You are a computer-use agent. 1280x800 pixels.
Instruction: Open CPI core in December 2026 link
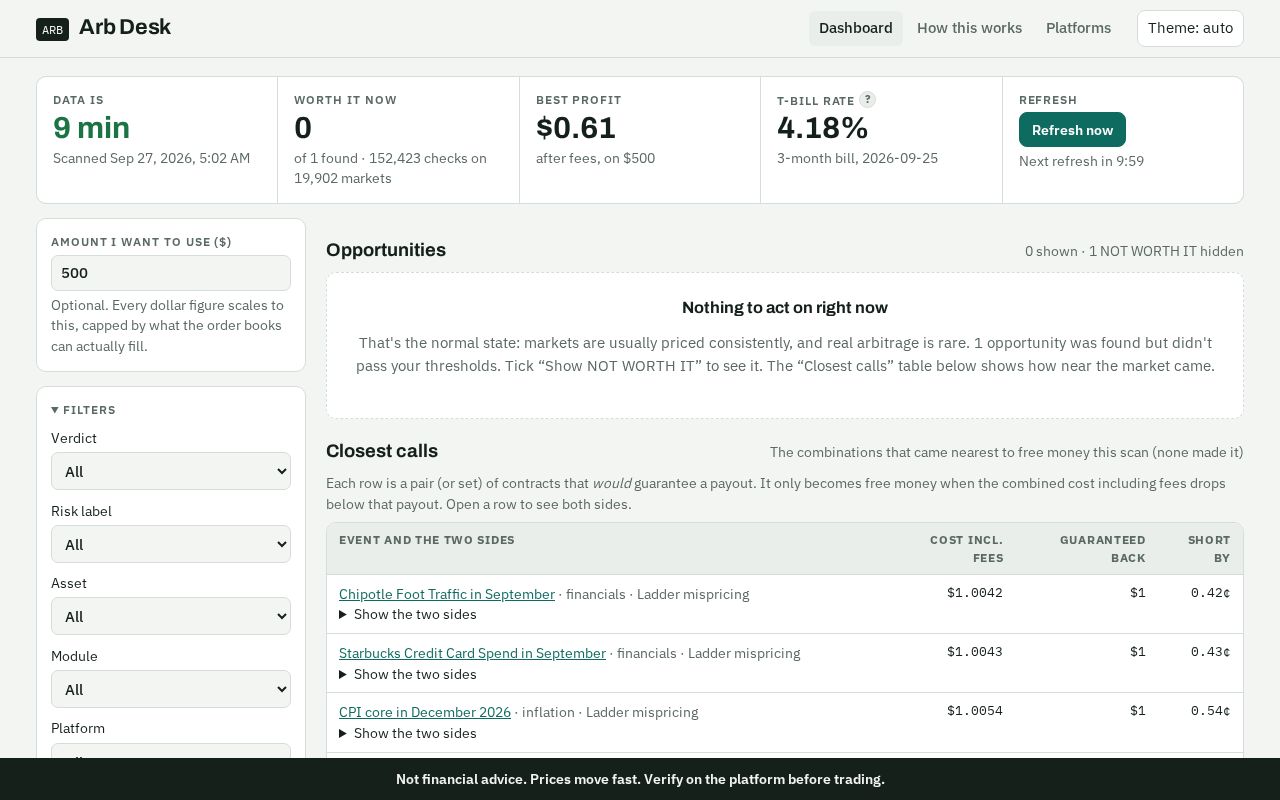point(425,712)
